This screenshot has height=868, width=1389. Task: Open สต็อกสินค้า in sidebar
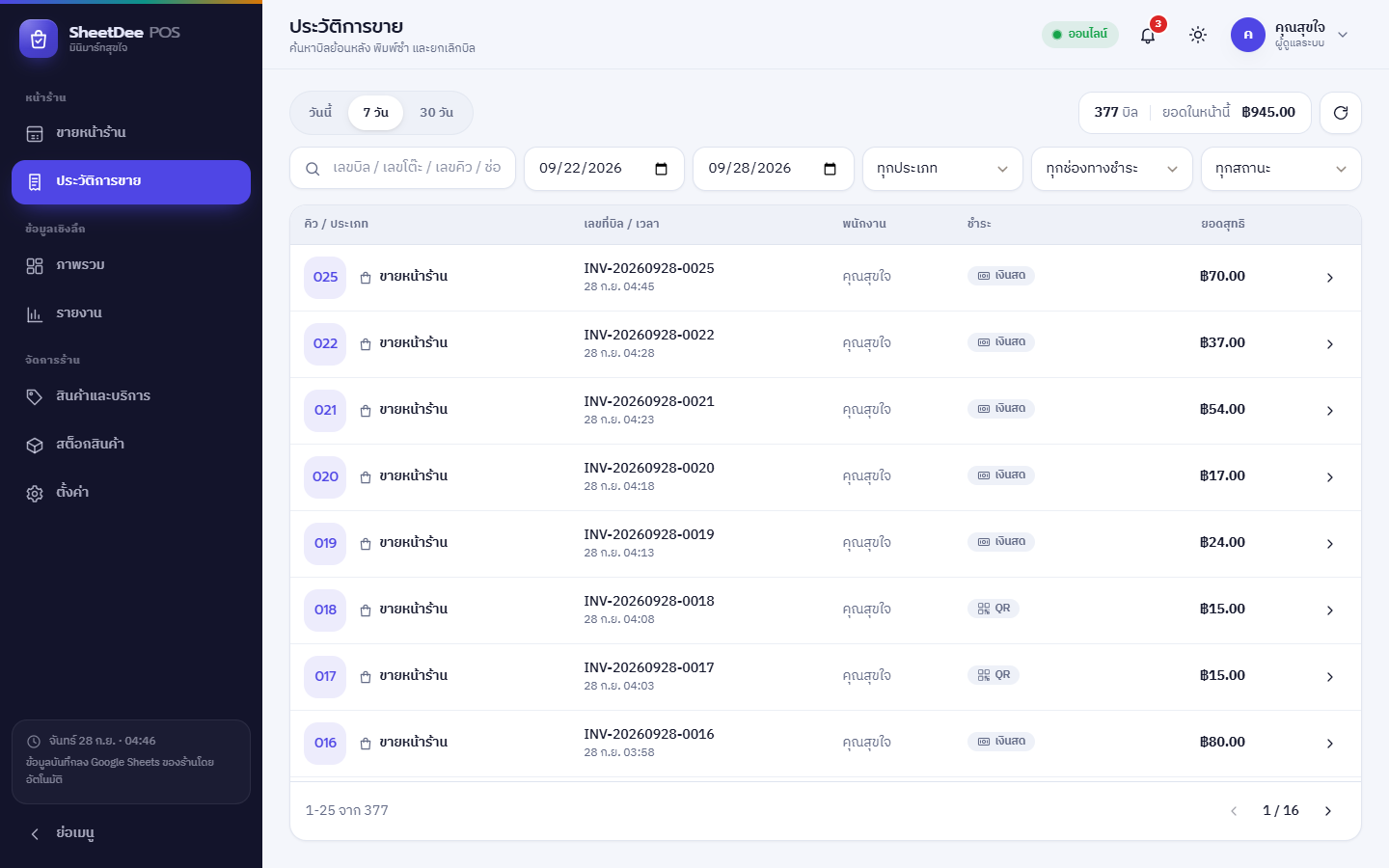pyautogui.click(x=131, y=446)
